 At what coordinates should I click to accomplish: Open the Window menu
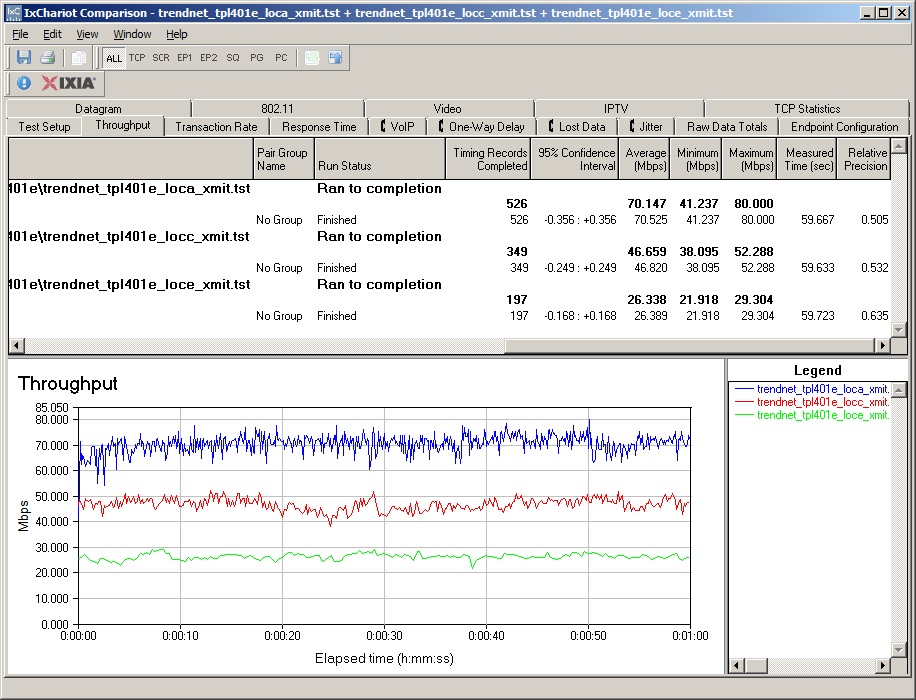pos(132,34)
